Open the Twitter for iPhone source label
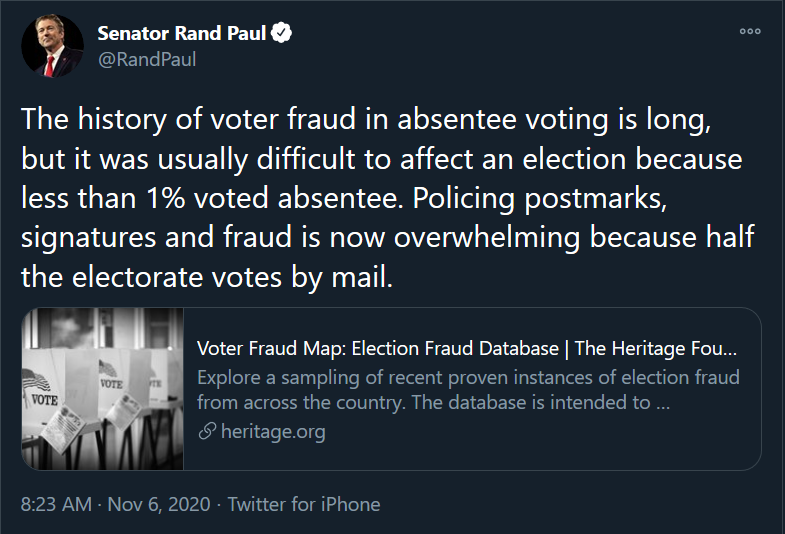The height and width of the screenshot is (534, 785). [304, 504]
